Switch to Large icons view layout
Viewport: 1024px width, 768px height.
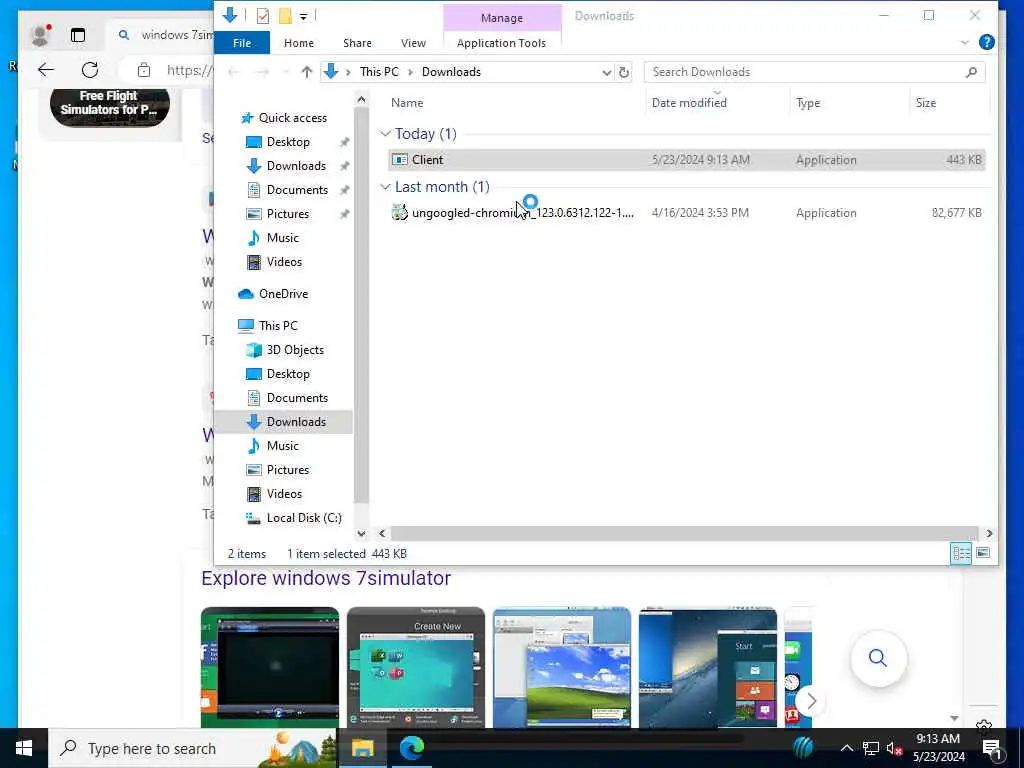pyautogui.click(x=983, y=554)
